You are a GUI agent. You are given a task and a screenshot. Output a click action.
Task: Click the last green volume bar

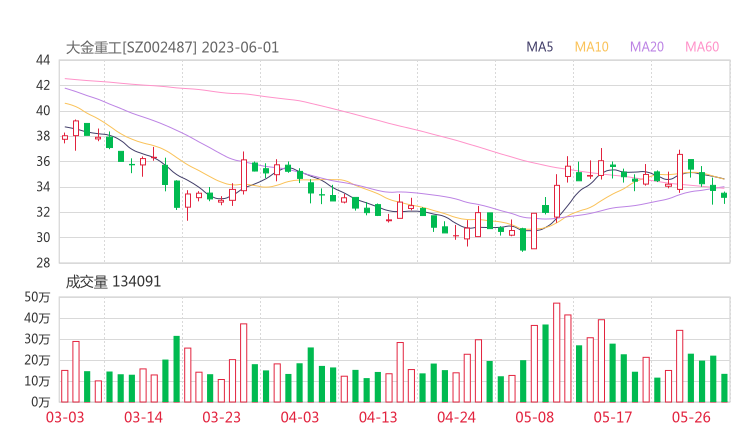(x=724, y=388)
